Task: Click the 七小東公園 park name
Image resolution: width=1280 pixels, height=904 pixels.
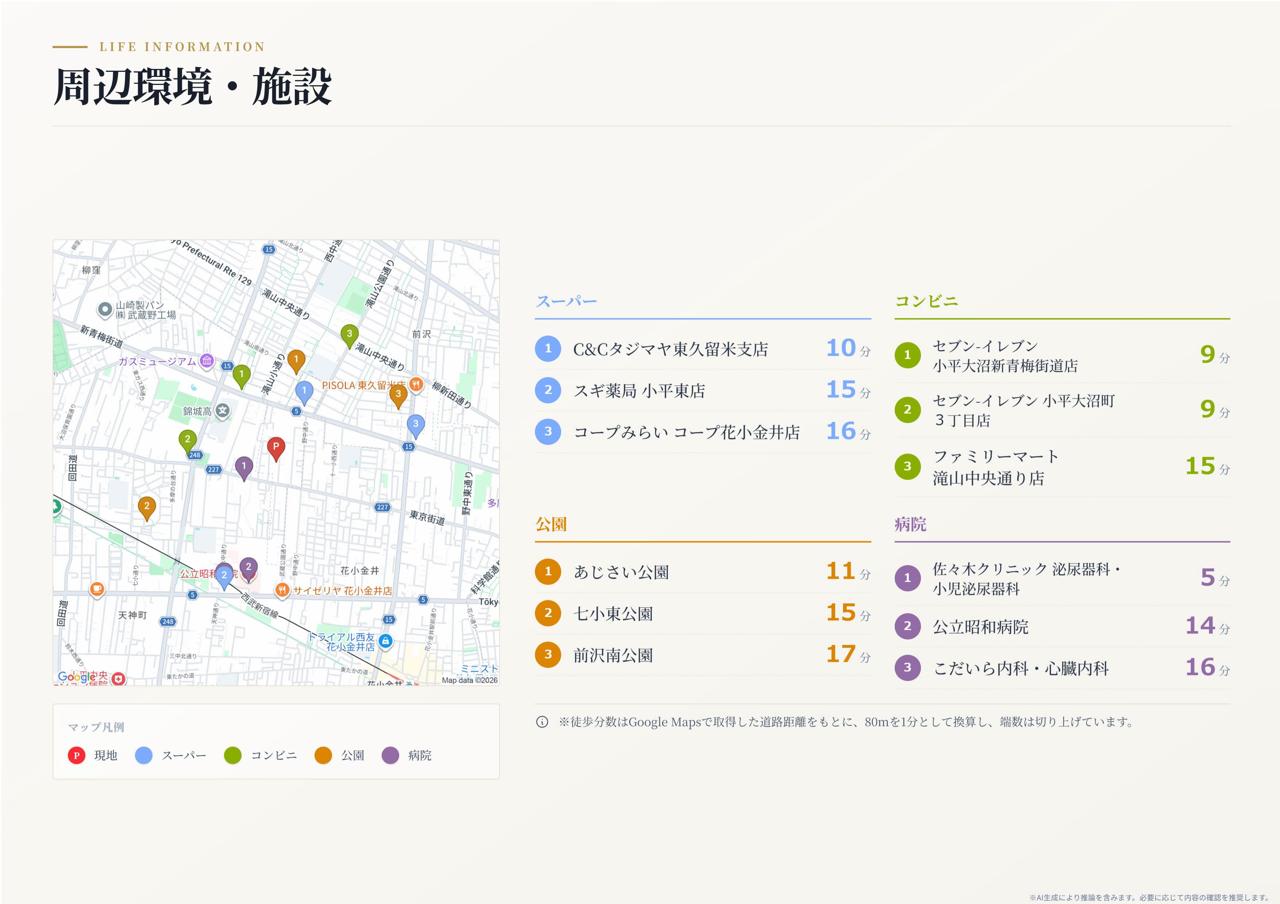Action: pyautogui.click(x=613, y=613)
